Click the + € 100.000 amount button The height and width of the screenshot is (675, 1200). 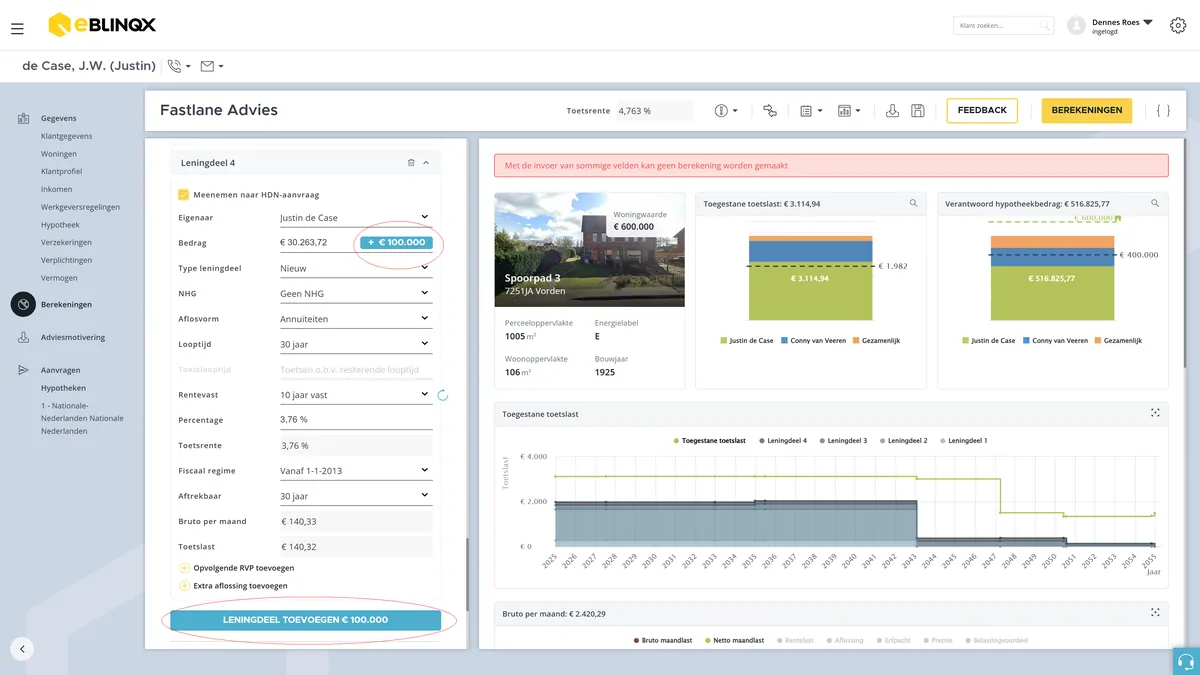pyautogui.click(x=396, y=242)
